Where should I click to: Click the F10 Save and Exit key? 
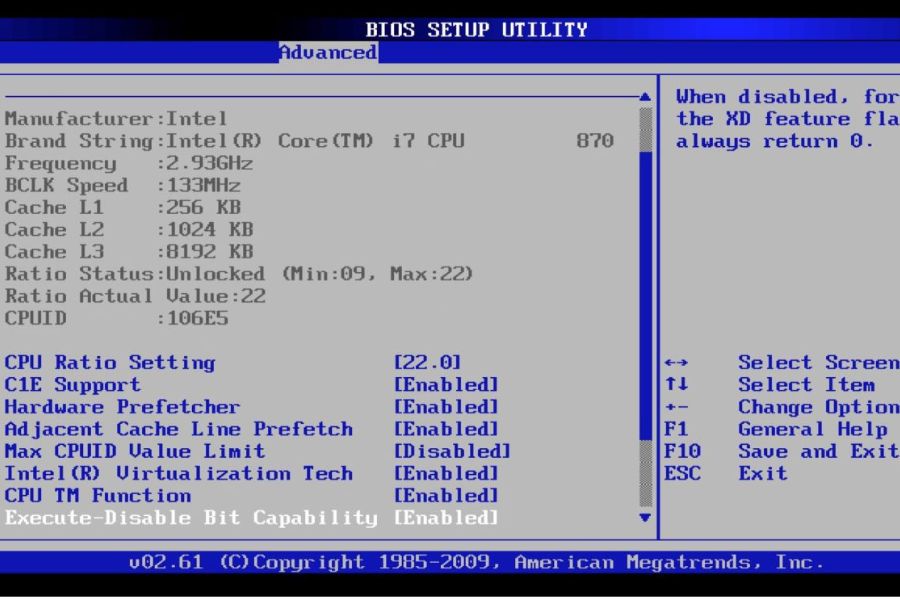pos(682,451)
